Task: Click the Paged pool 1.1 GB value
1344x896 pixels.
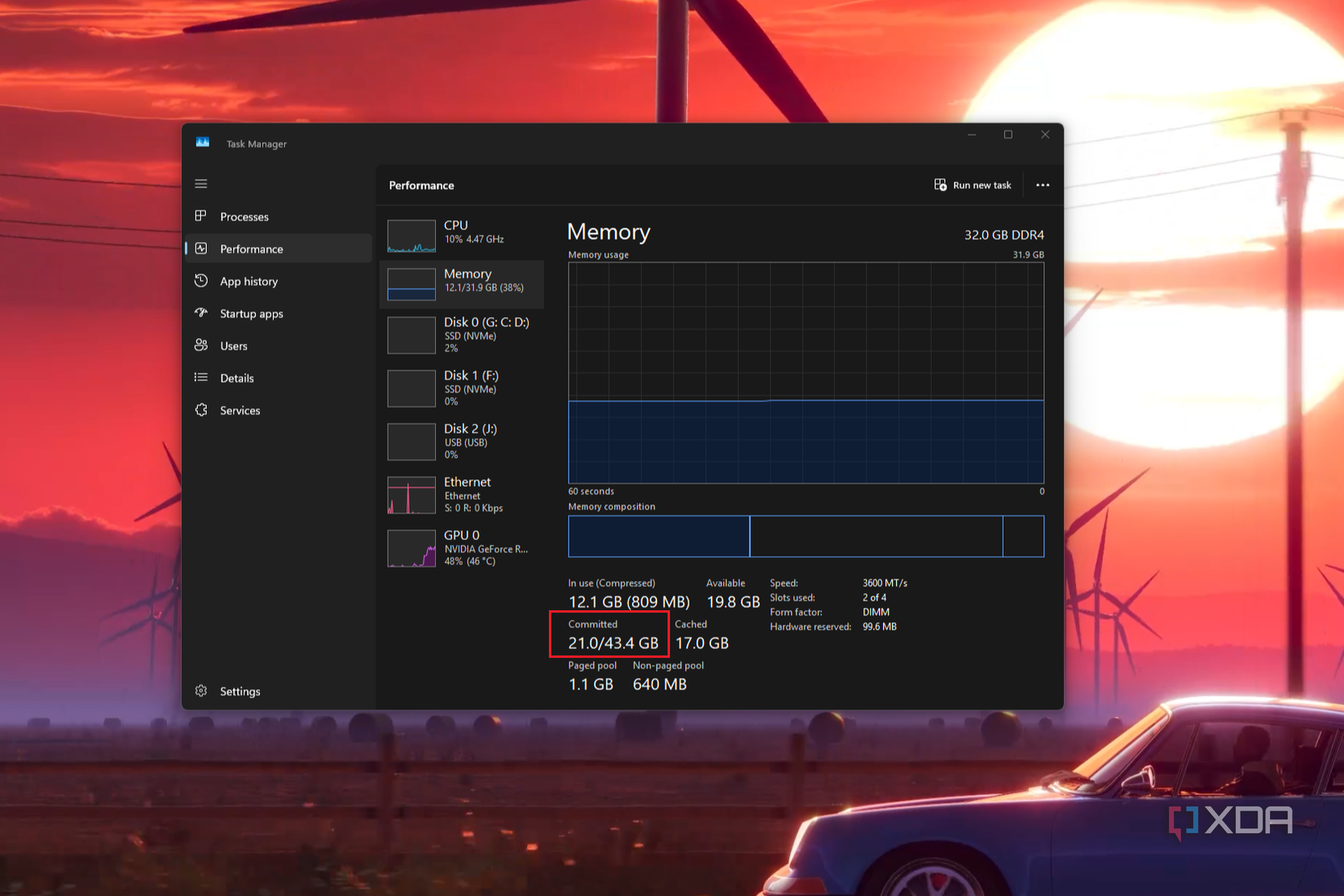Action: (591, 684)
